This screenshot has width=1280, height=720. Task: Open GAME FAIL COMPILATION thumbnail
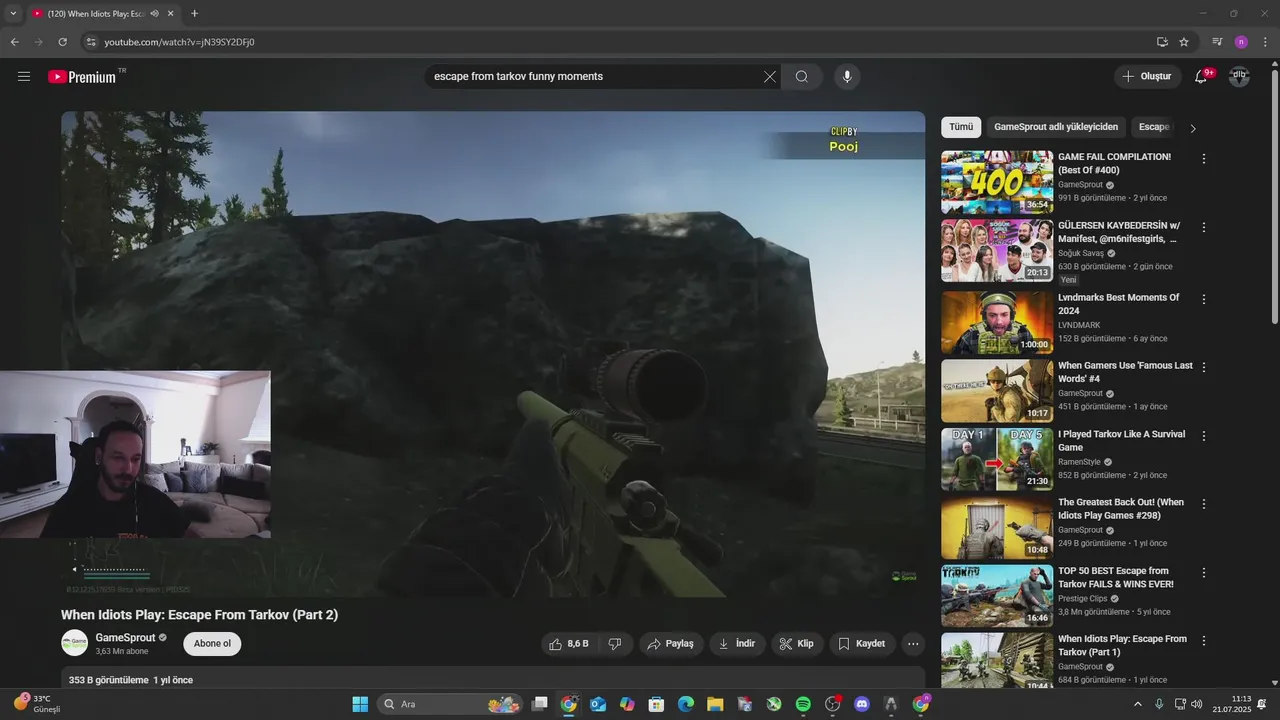997,182
